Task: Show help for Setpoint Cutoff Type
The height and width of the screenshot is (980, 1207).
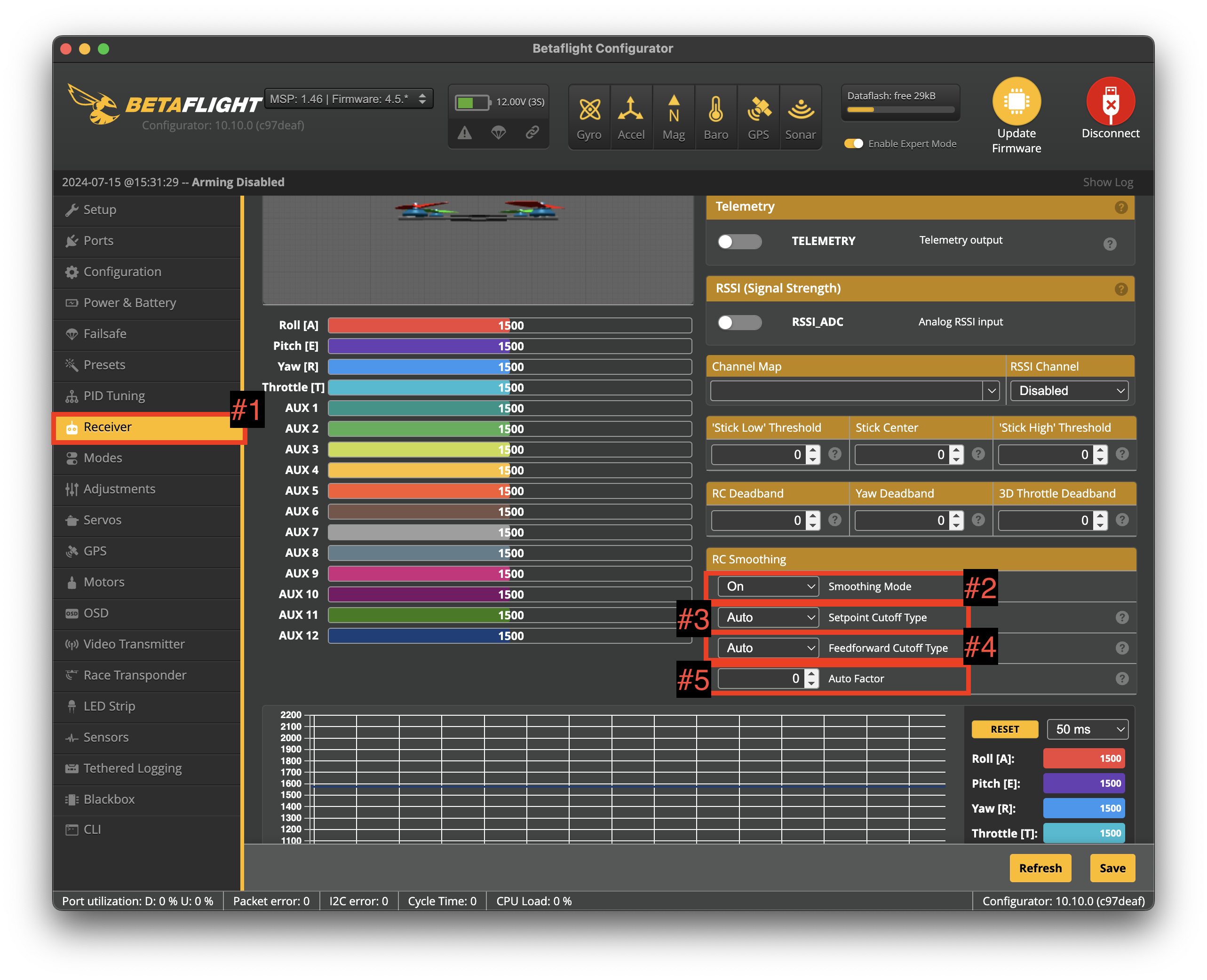Action: coord(1122,617)
